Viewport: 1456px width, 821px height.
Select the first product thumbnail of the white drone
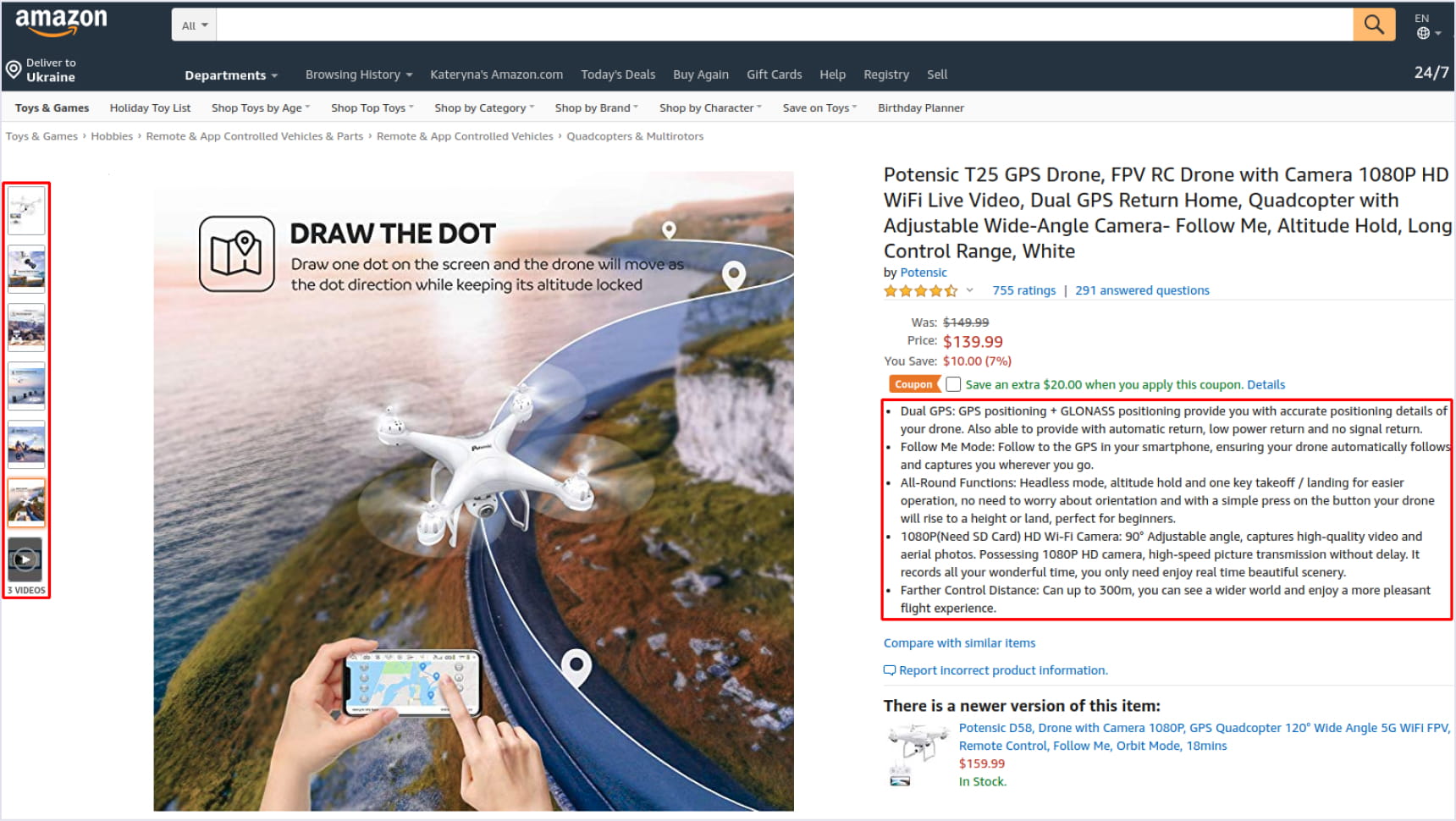[26, 211]
